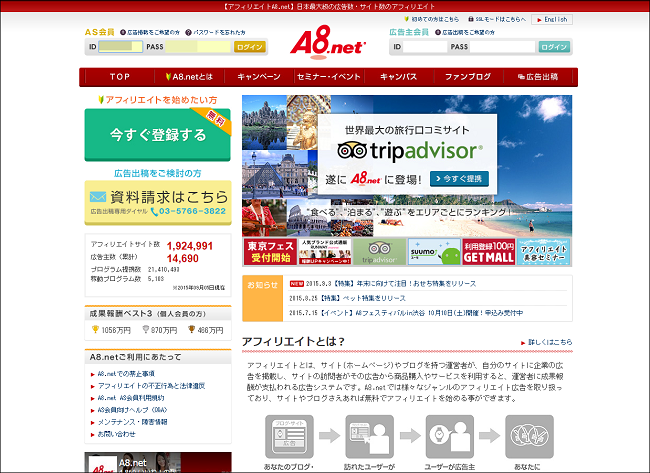Select the 広告出稿 menu item
Image resolution: width=650 pixels, height=473 pixels.
[x=538, y=77]
